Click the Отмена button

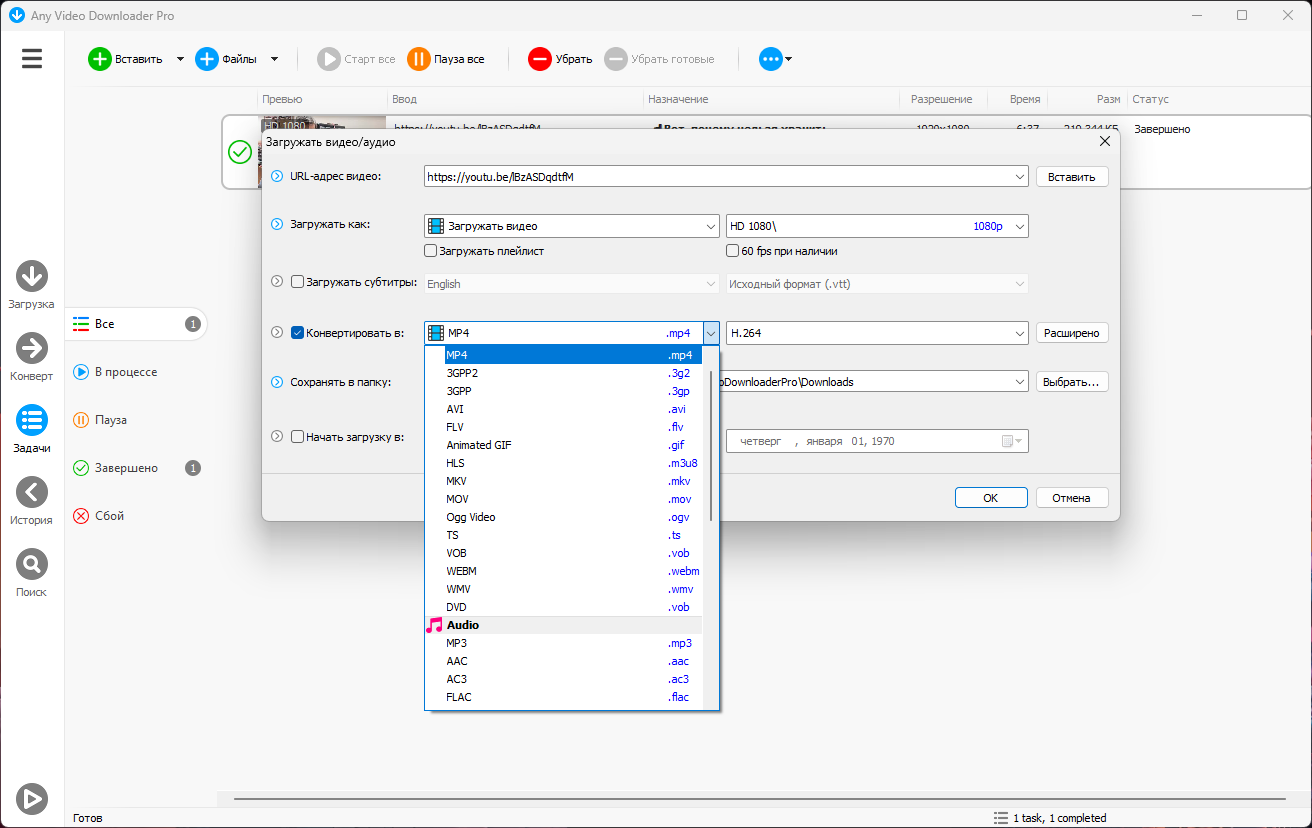1072,498
